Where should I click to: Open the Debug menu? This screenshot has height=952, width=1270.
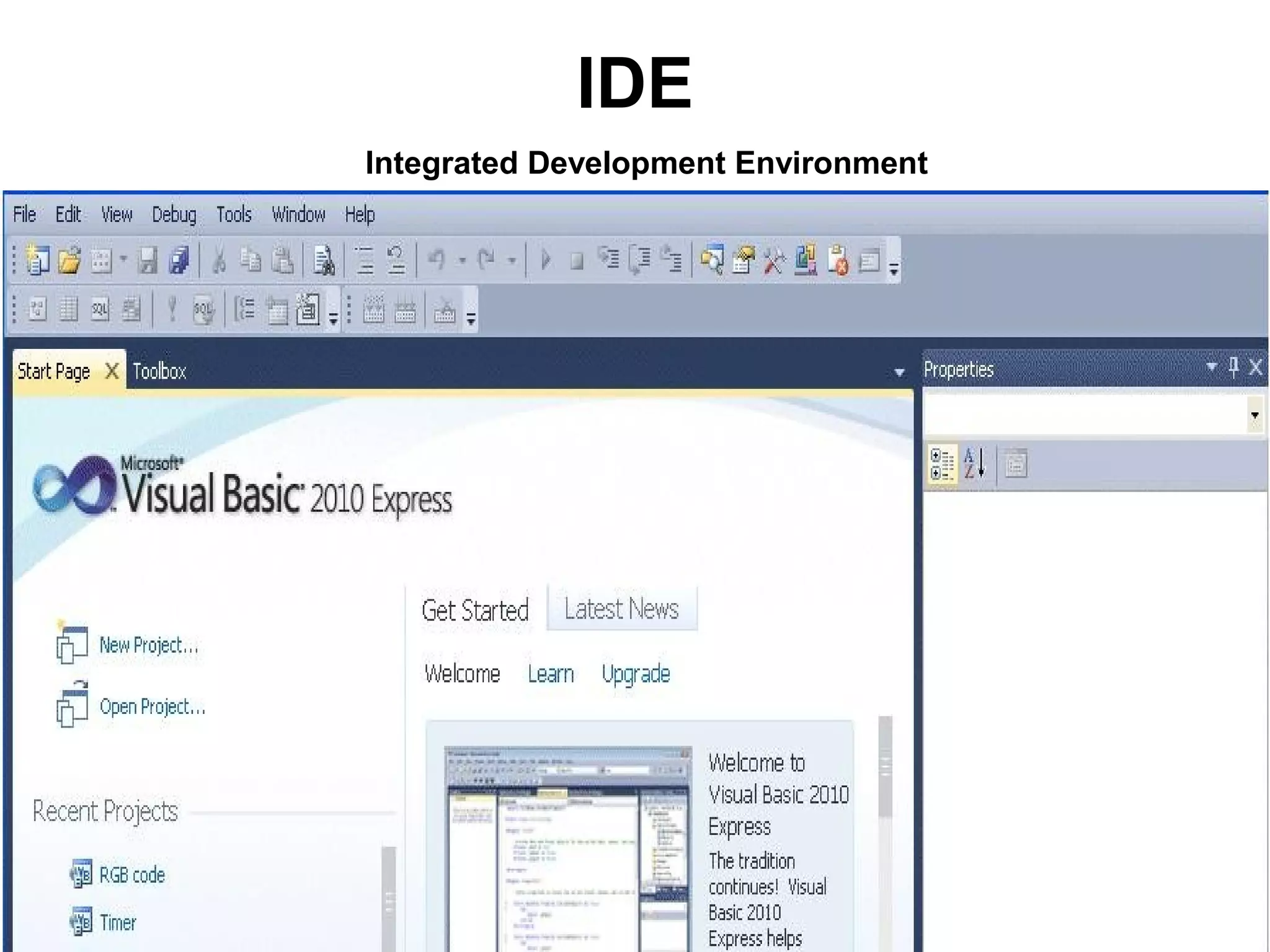click(x=174, y=214)
